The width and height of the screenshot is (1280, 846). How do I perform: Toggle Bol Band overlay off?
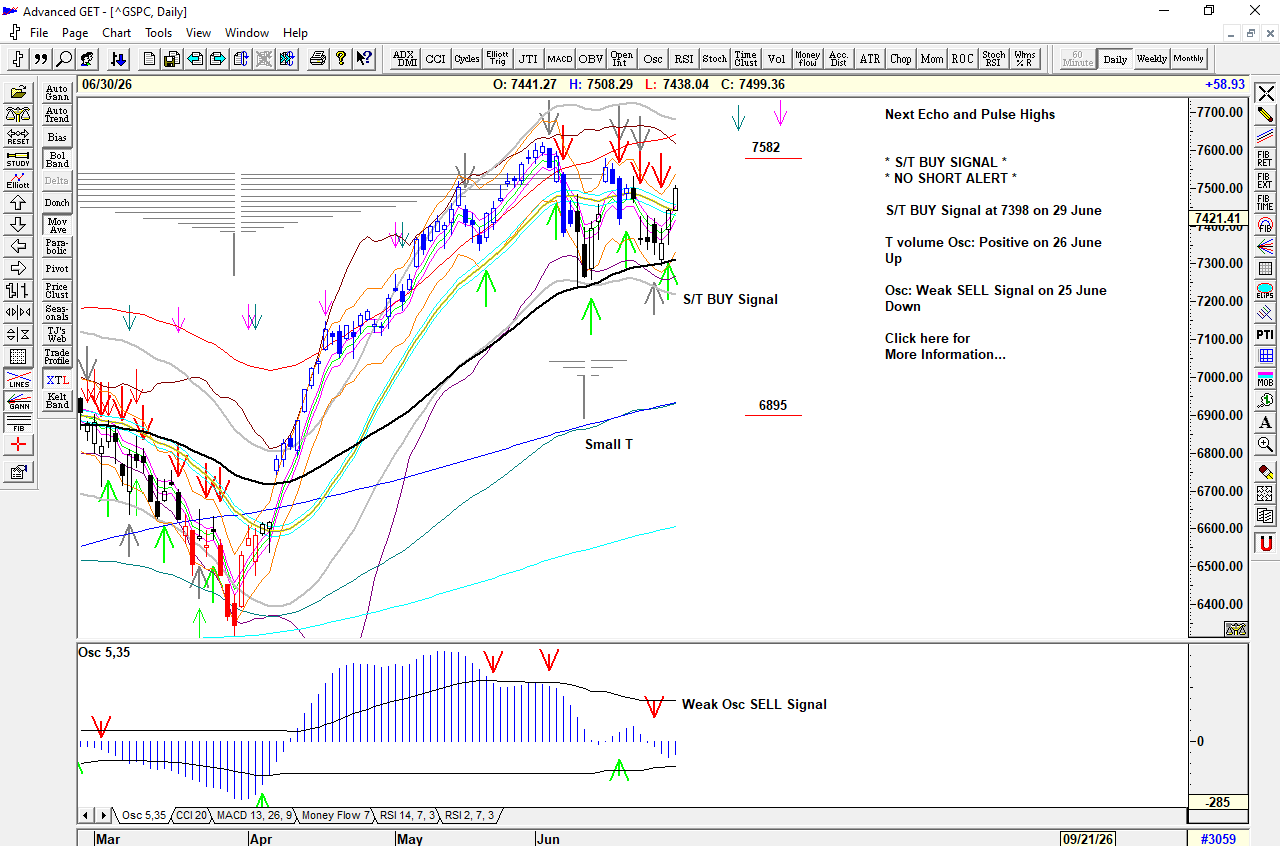[57, 159]
